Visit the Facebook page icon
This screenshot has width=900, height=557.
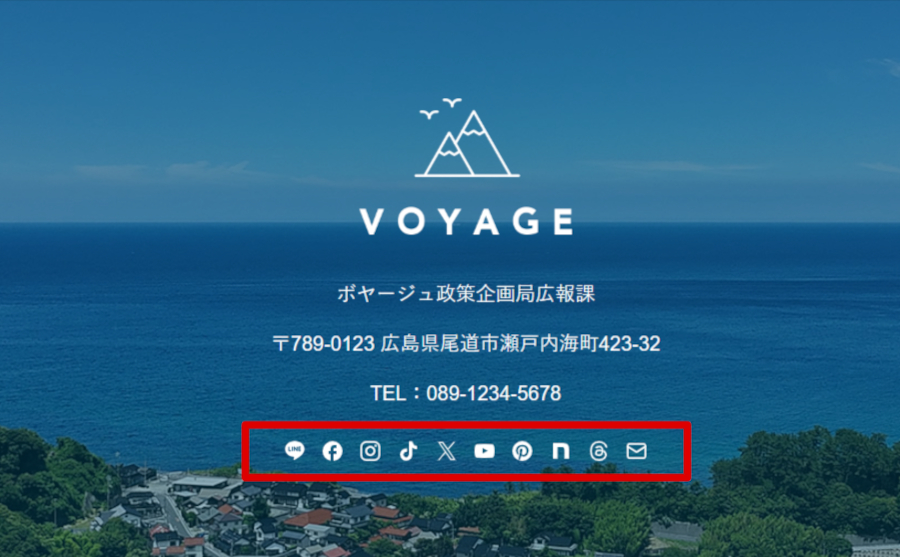[x=332, y=451]
